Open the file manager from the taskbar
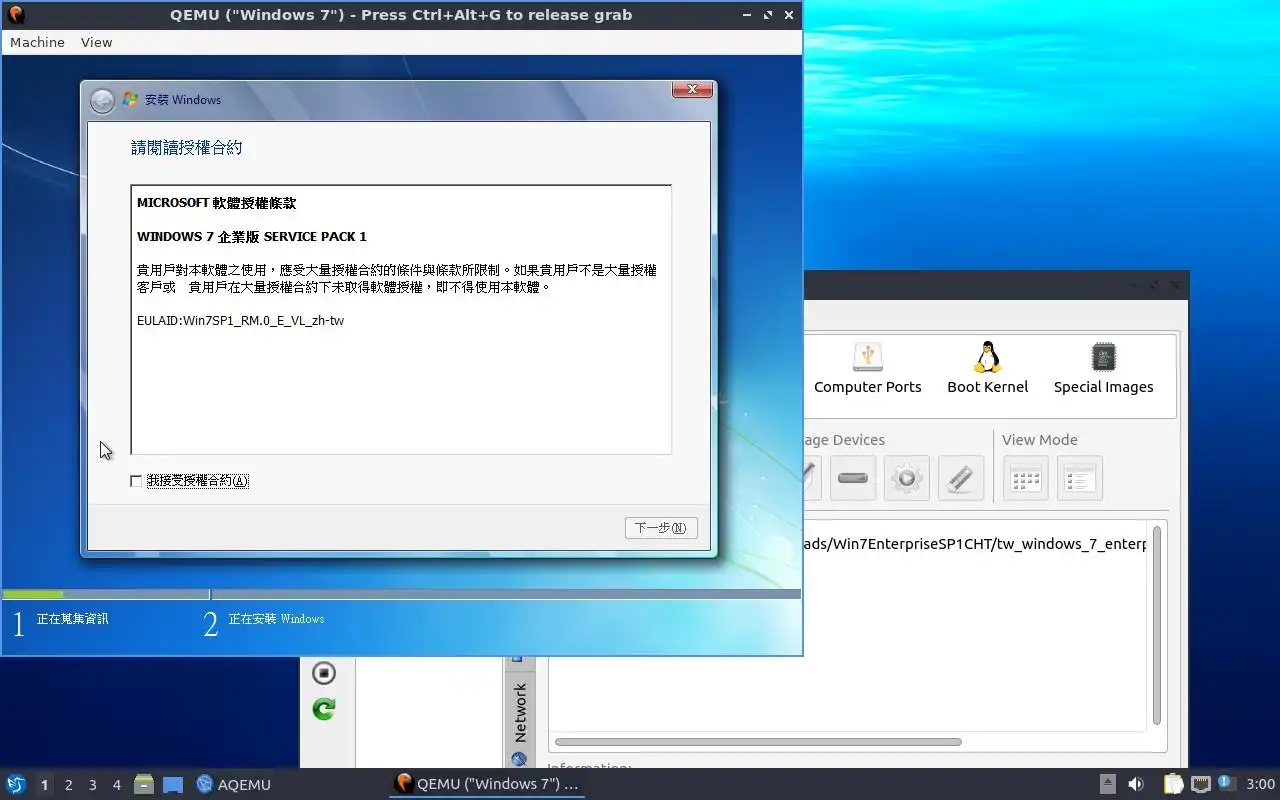Viewport: 1280px width, 800px height. (x=144, y=784)
